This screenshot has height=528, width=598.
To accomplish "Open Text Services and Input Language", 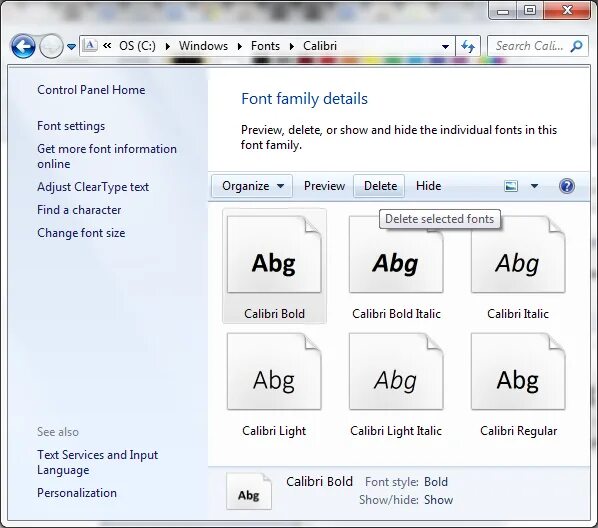I will 97,462.
